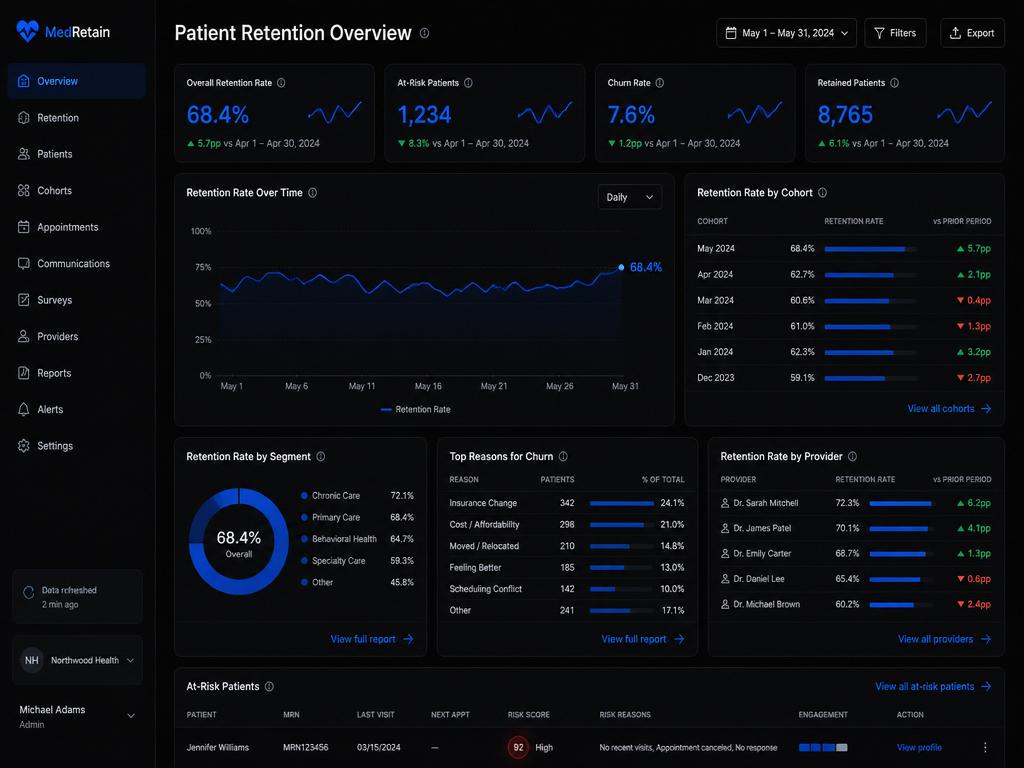
Task: Click the Patients people icon
Action: tap(24, 154)
